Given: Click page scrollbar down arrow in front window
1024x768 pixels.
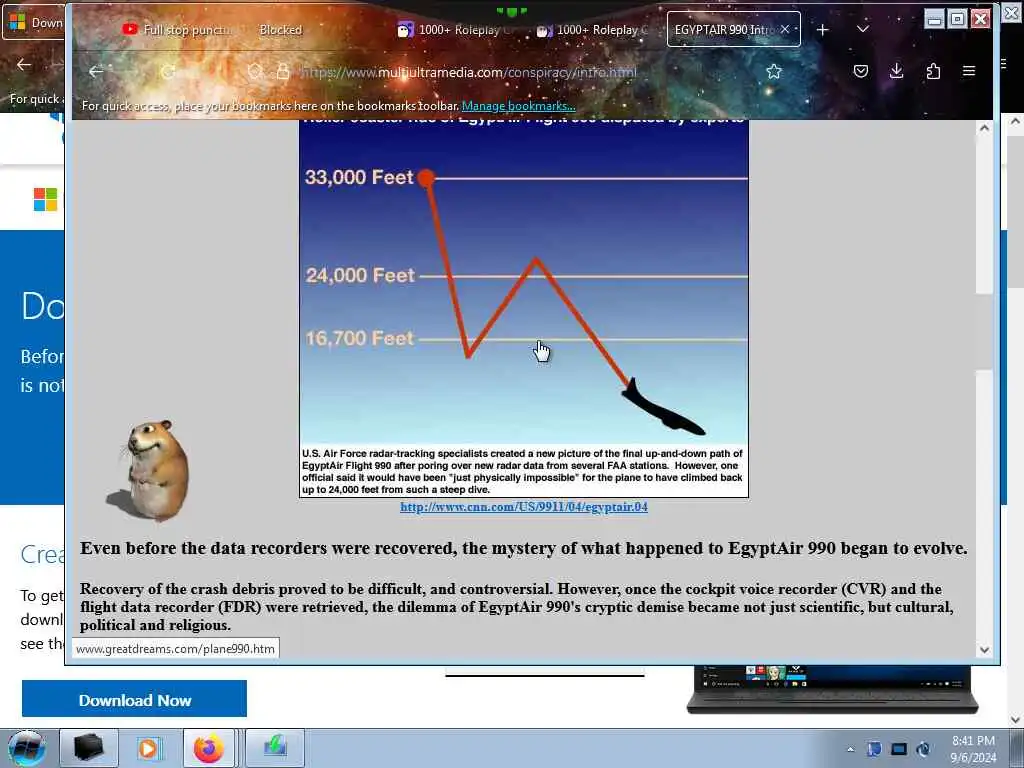Looking at the screenshot, I should [x=984, y=650].
